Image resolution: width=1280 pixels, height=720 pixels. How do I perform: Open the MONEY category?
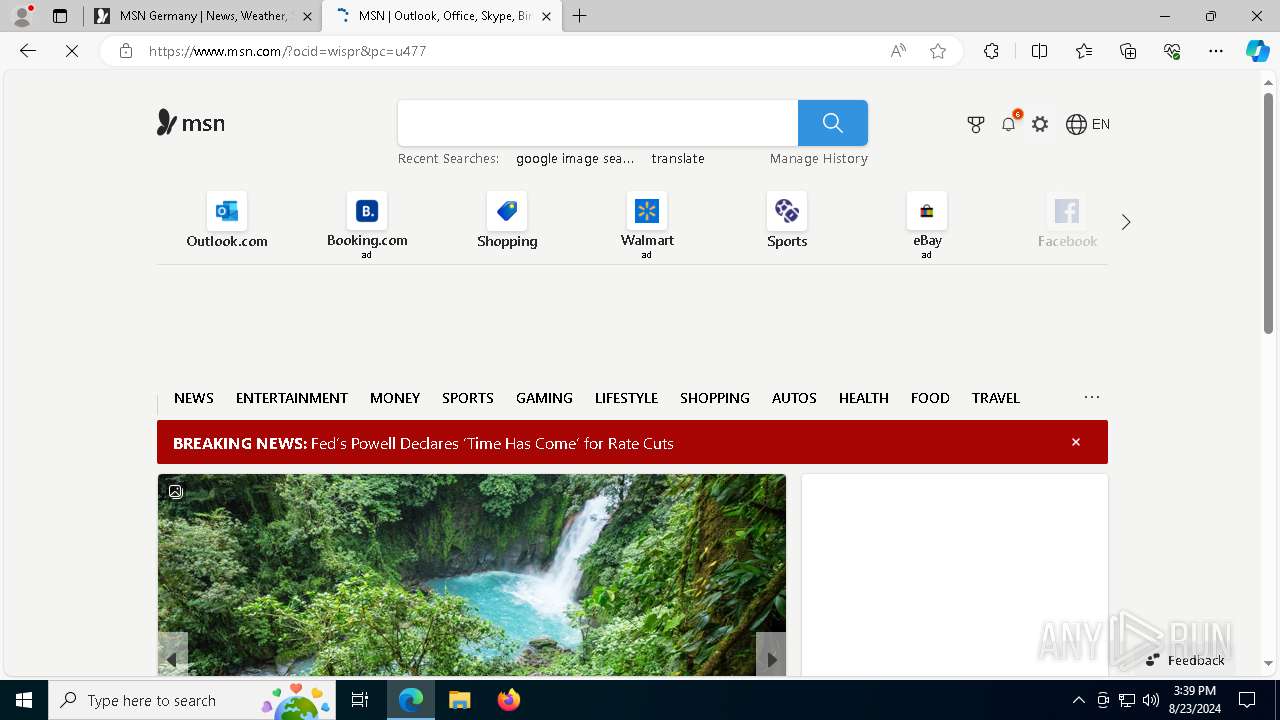pyautogui.click(x=395, y=398)
